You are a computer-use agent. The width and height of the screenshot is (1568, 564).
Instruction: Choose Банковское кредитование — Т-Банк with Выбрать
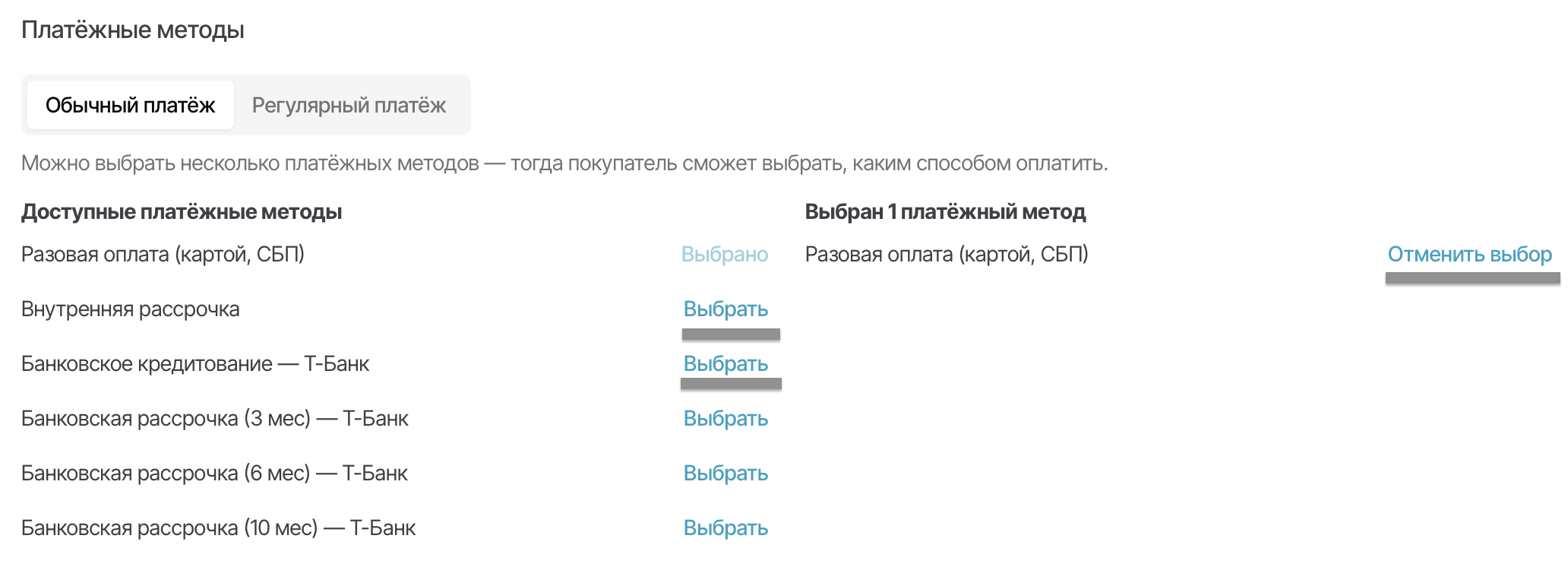(726, 363)
